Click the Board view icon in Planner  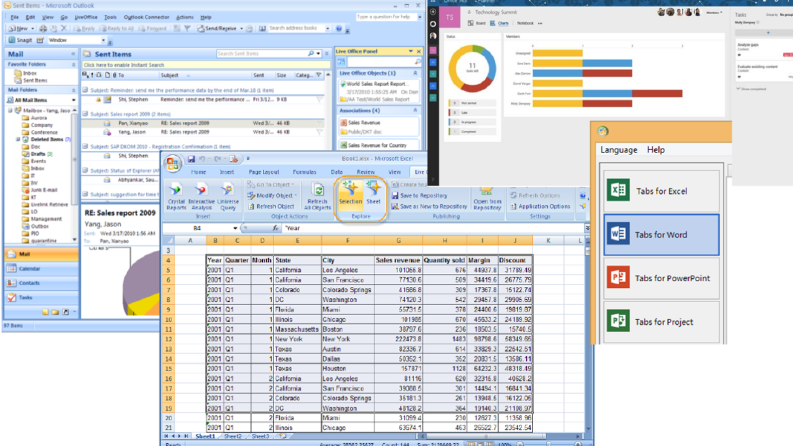coord(471,23)
